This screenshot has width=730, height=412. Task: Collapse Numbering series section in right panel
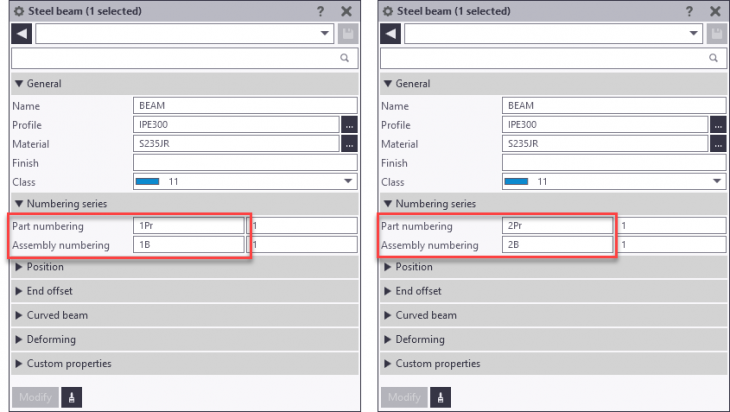coord(554,204)
